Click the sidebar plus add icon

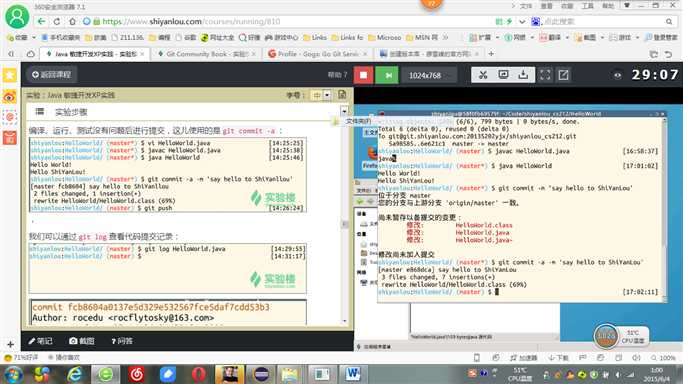10,344
